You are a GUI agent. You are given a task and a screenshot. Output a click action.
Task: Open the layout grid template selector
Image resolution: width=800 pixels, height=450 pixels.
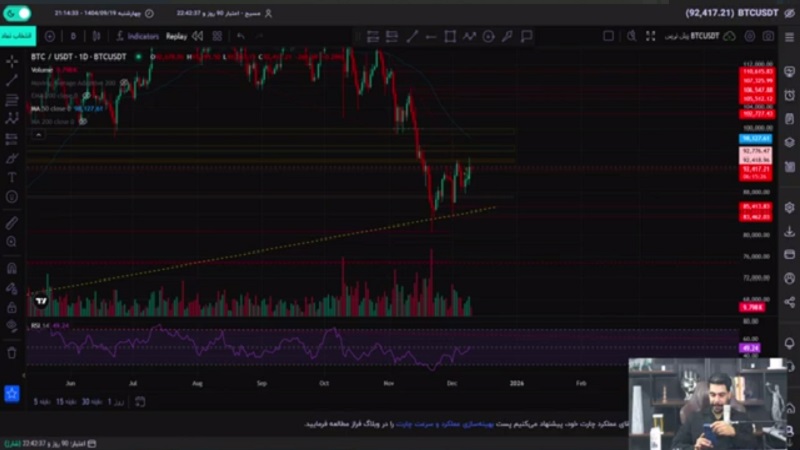click(608, 36)
